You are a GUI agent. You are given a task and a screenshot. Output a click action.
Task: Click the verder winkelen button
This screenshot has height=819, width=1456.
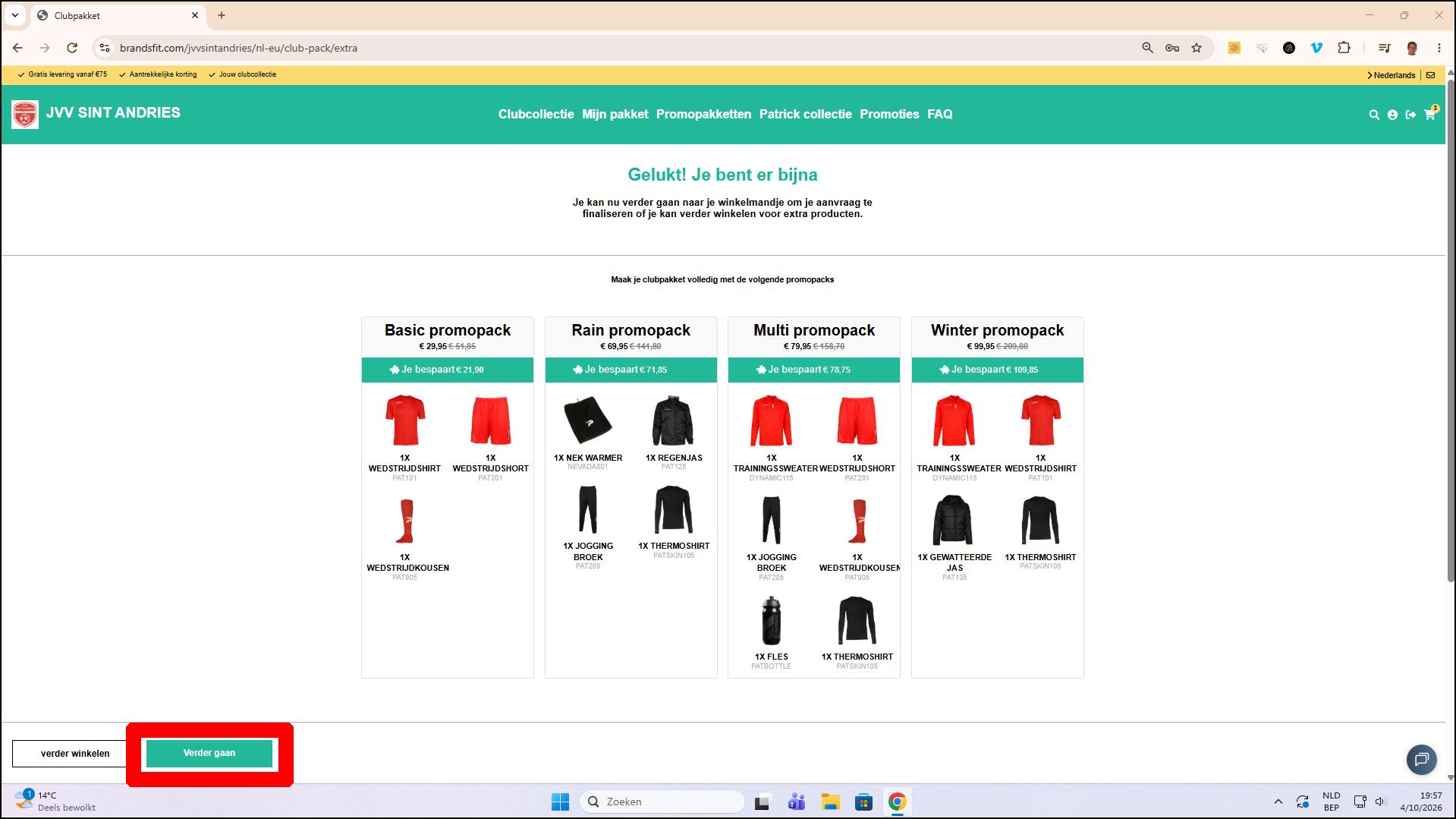point(75,754)
